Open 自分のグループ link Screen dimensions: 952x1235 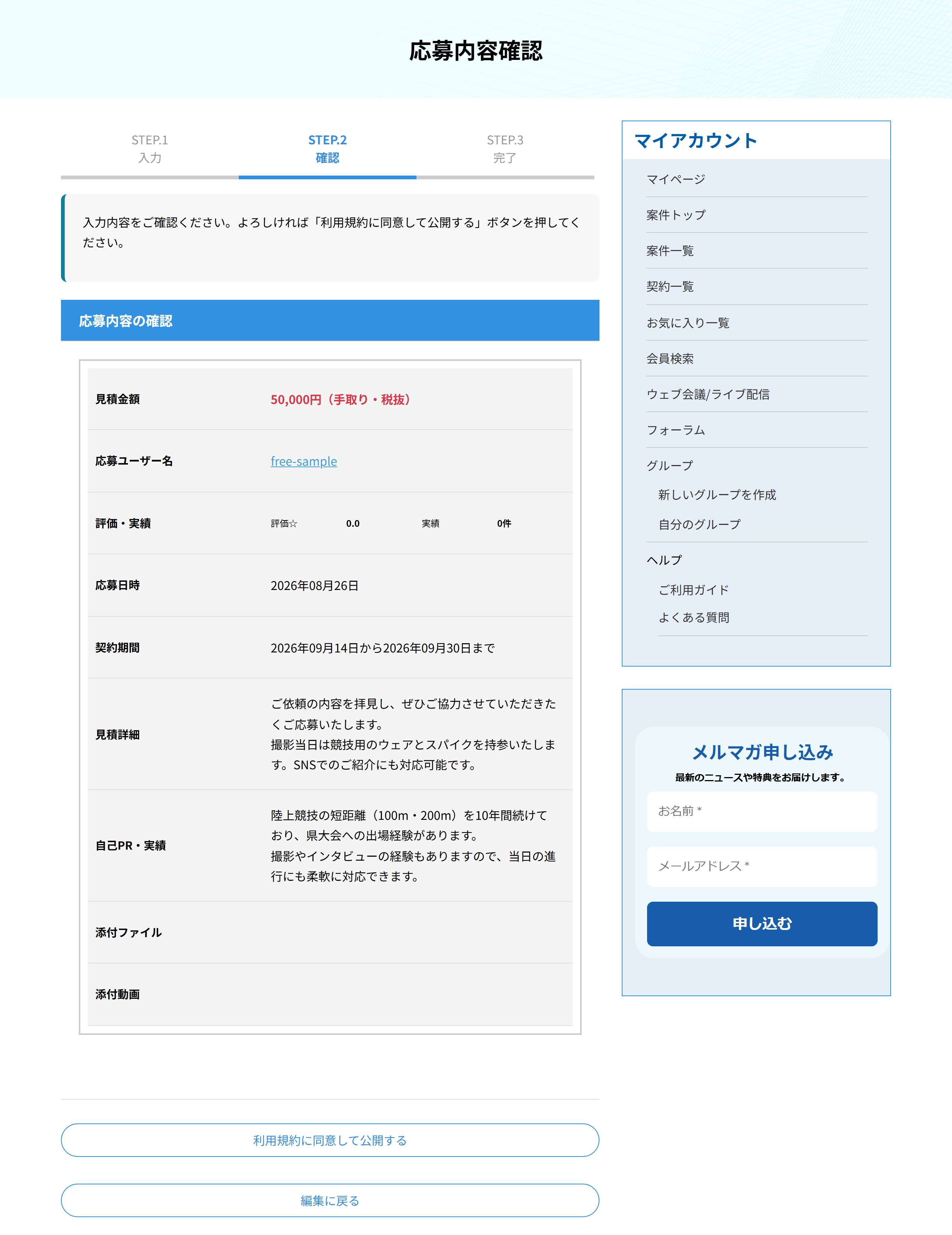click(699, 524)
